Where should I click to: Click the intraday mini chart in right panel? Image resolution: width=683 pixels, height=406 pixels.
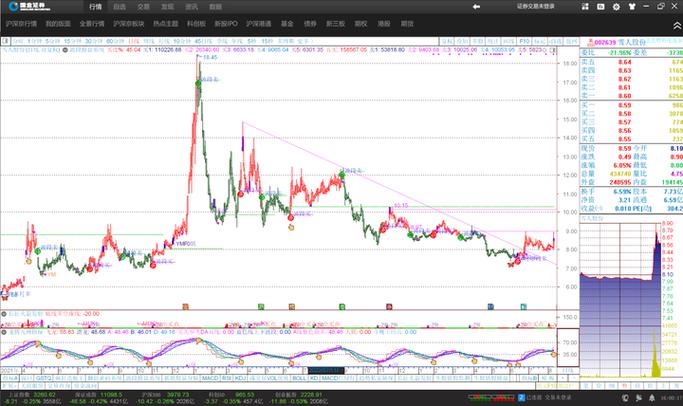pos(621,301)
